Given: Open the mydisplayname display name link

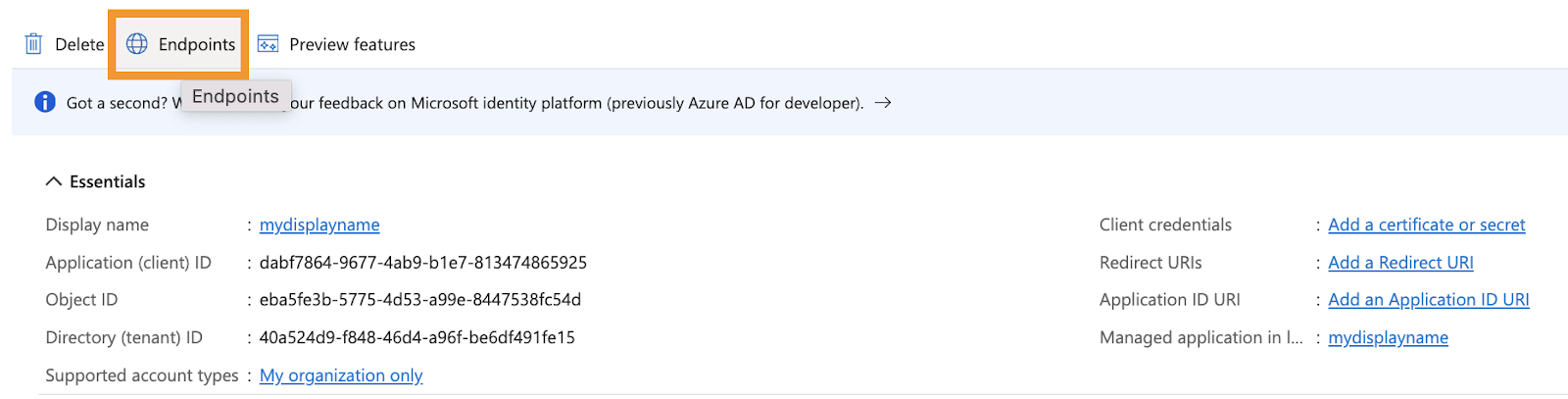Looking at the screenshot, I should click(319, 224).
